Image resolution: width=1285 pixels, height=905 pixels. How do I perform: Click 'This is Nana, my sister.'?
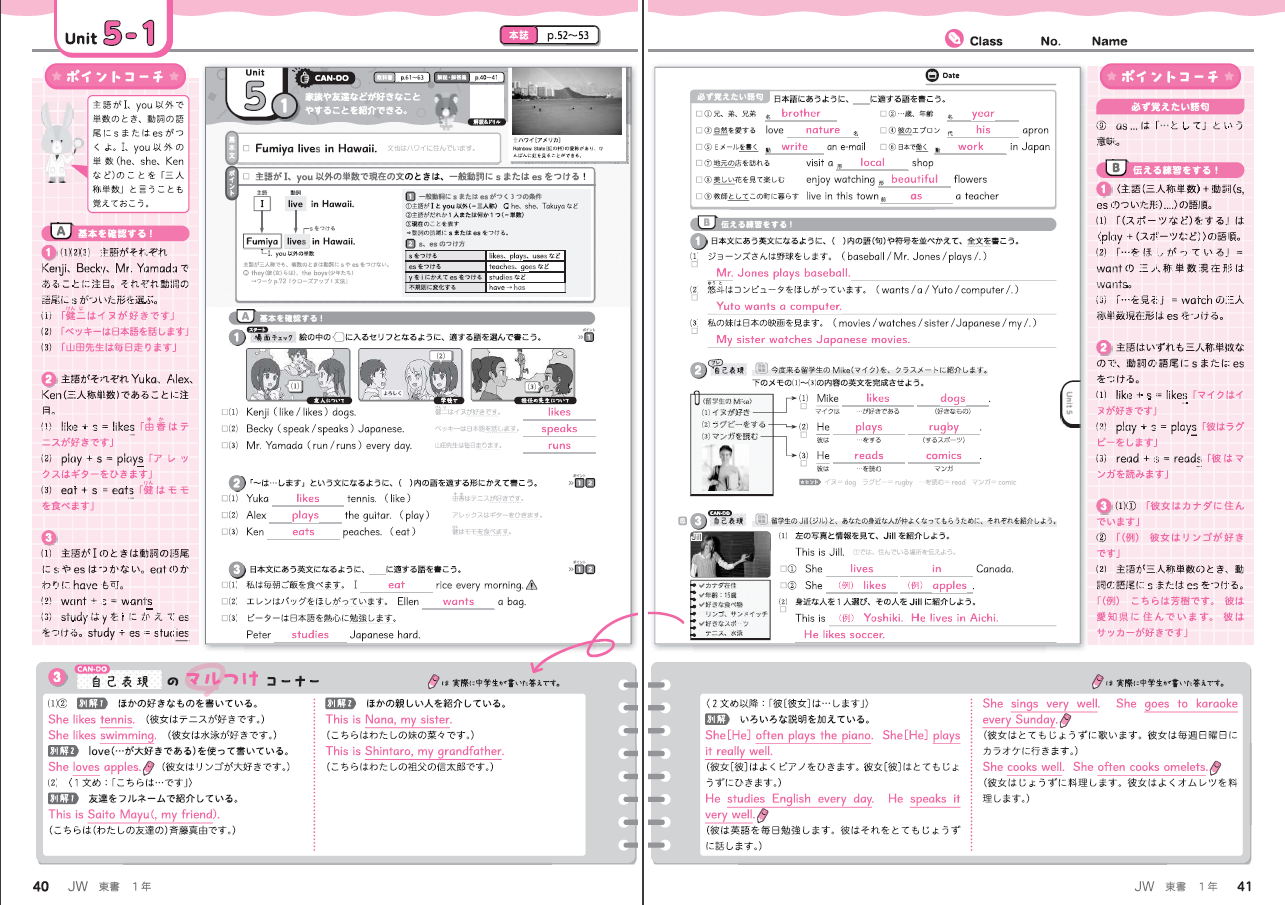pos(389,719)
